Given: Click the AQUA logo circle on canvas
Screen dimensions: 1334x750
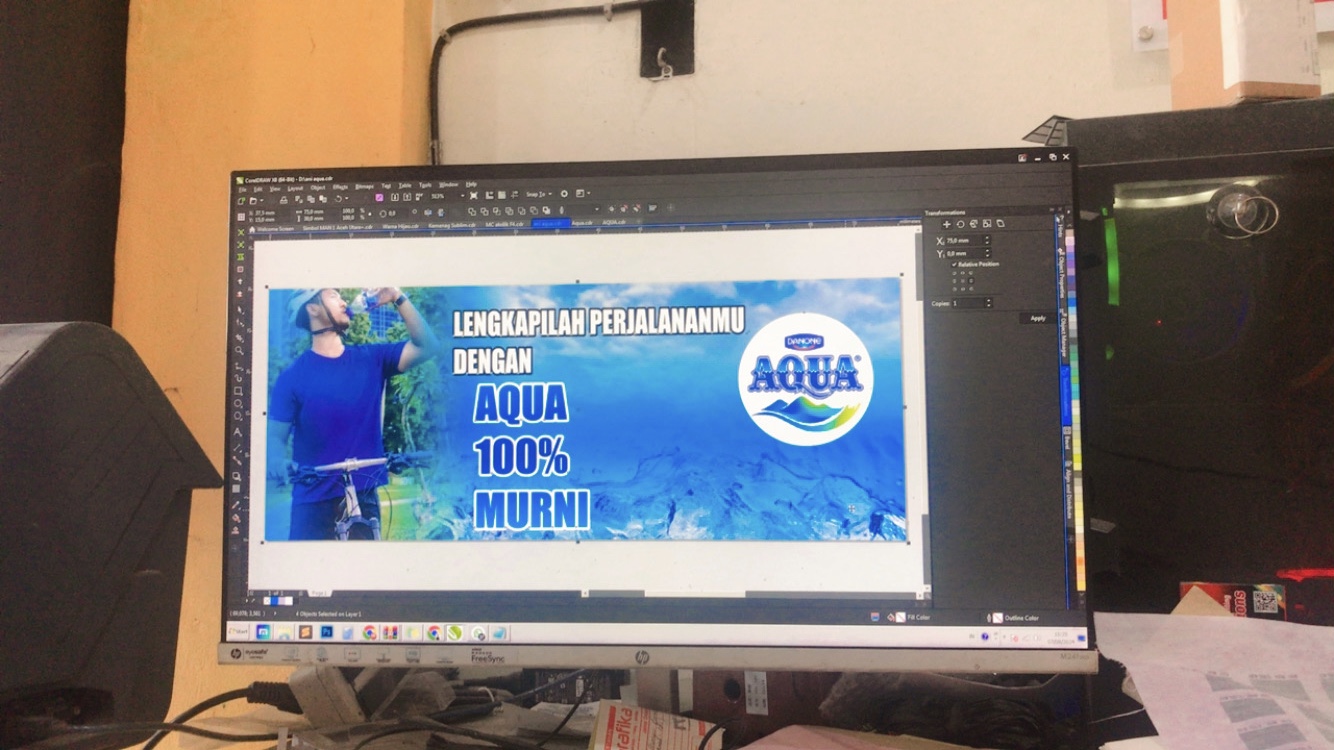Looking at the screenshot, I should pos(805,379).
